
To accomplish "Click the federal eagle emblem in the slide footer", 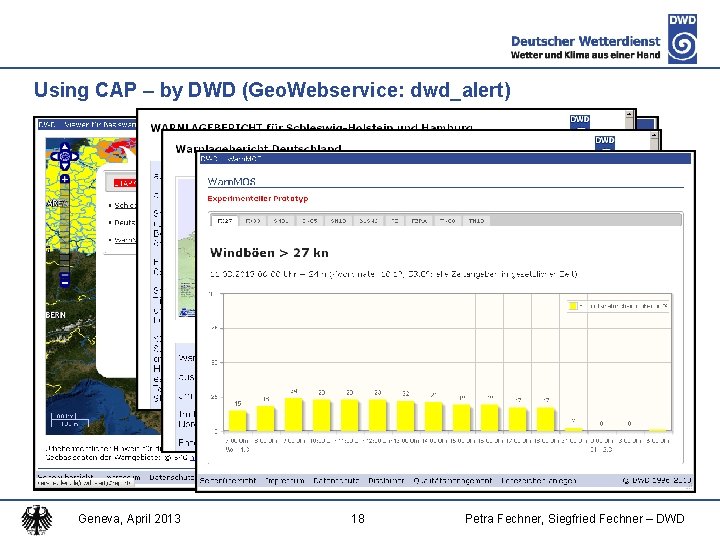I will point(37,520).
